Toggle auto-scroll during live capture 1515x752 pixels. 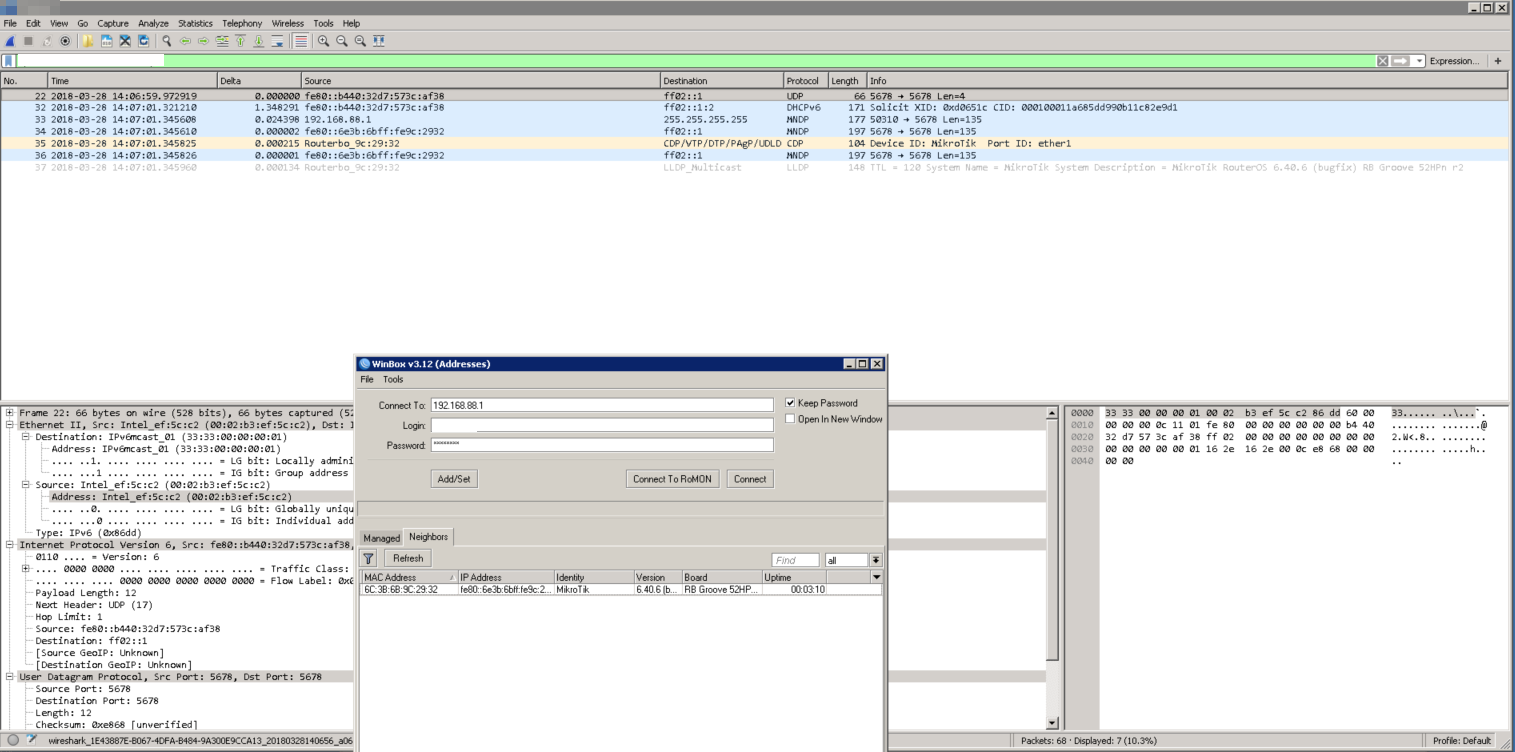(x=278, y=41)
